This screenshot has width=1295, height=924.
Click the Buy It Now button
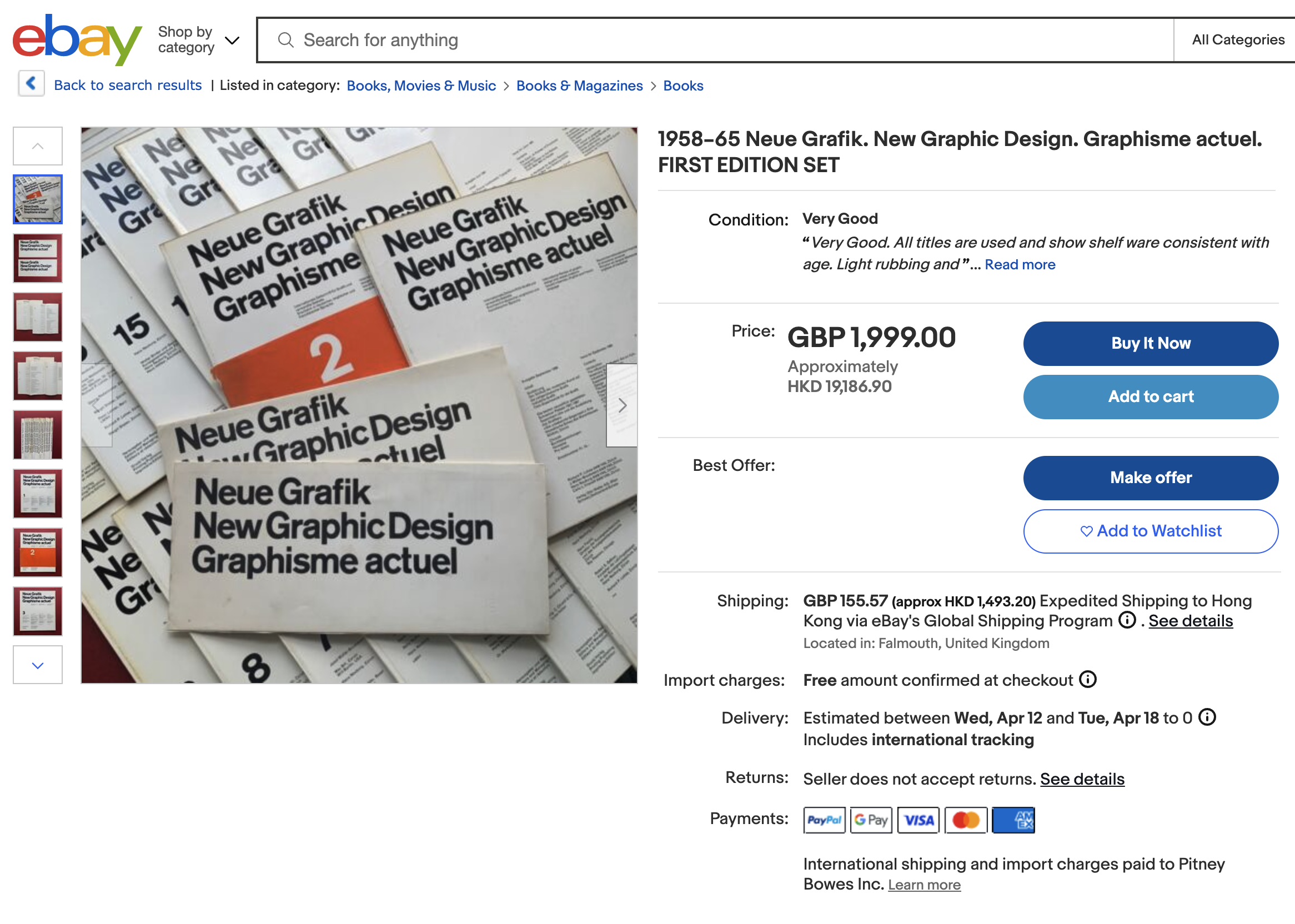[1151, 344]
